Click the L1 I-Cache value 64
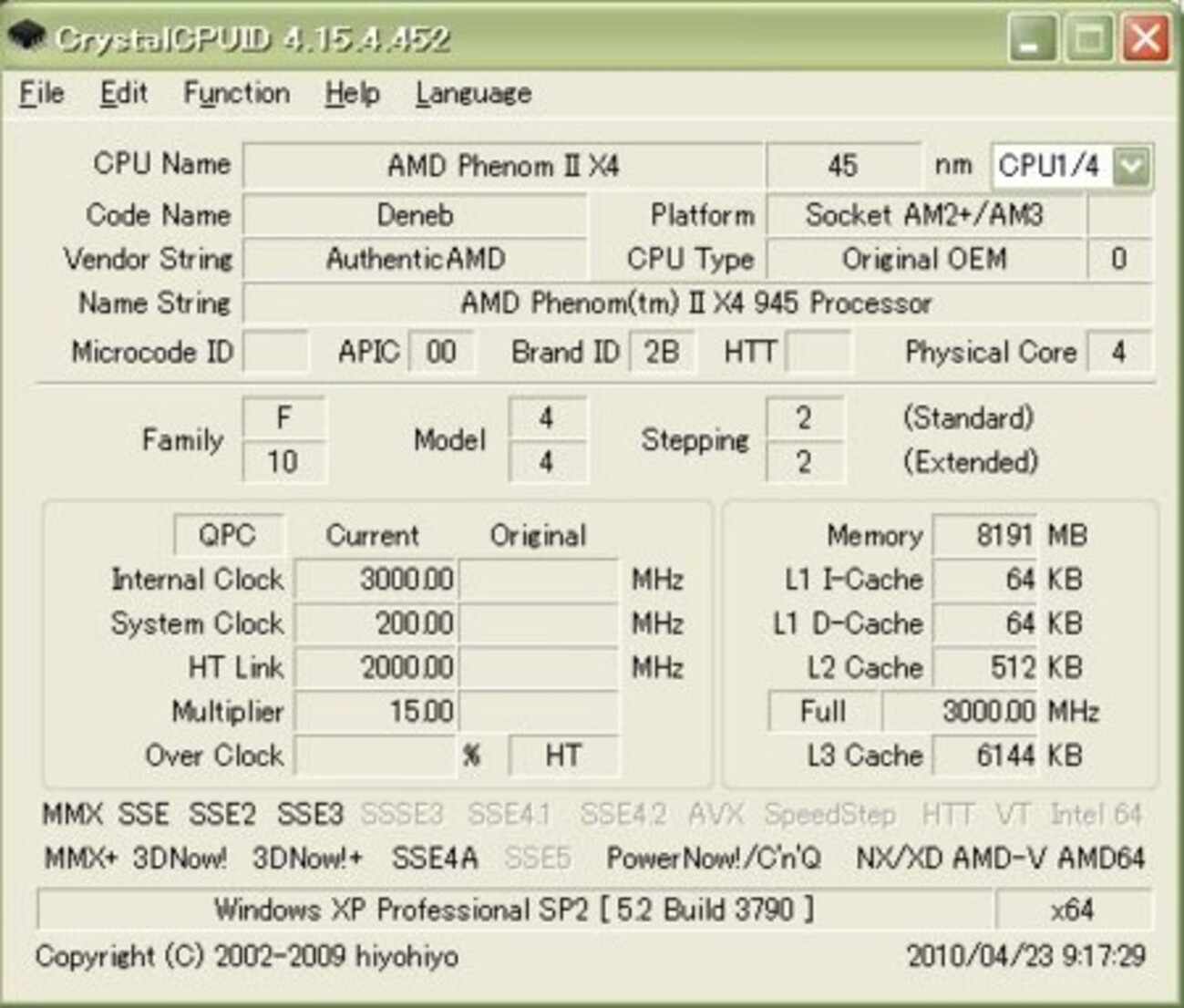This screenshot has height=1008, width=1184. pyautogui.click(x=985, y=579)
